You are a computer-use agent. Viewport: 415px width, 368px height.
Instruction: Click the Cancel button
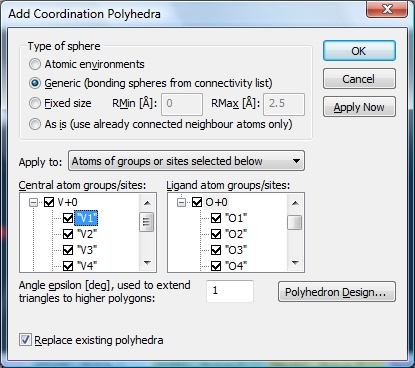(x=359, y=79)
